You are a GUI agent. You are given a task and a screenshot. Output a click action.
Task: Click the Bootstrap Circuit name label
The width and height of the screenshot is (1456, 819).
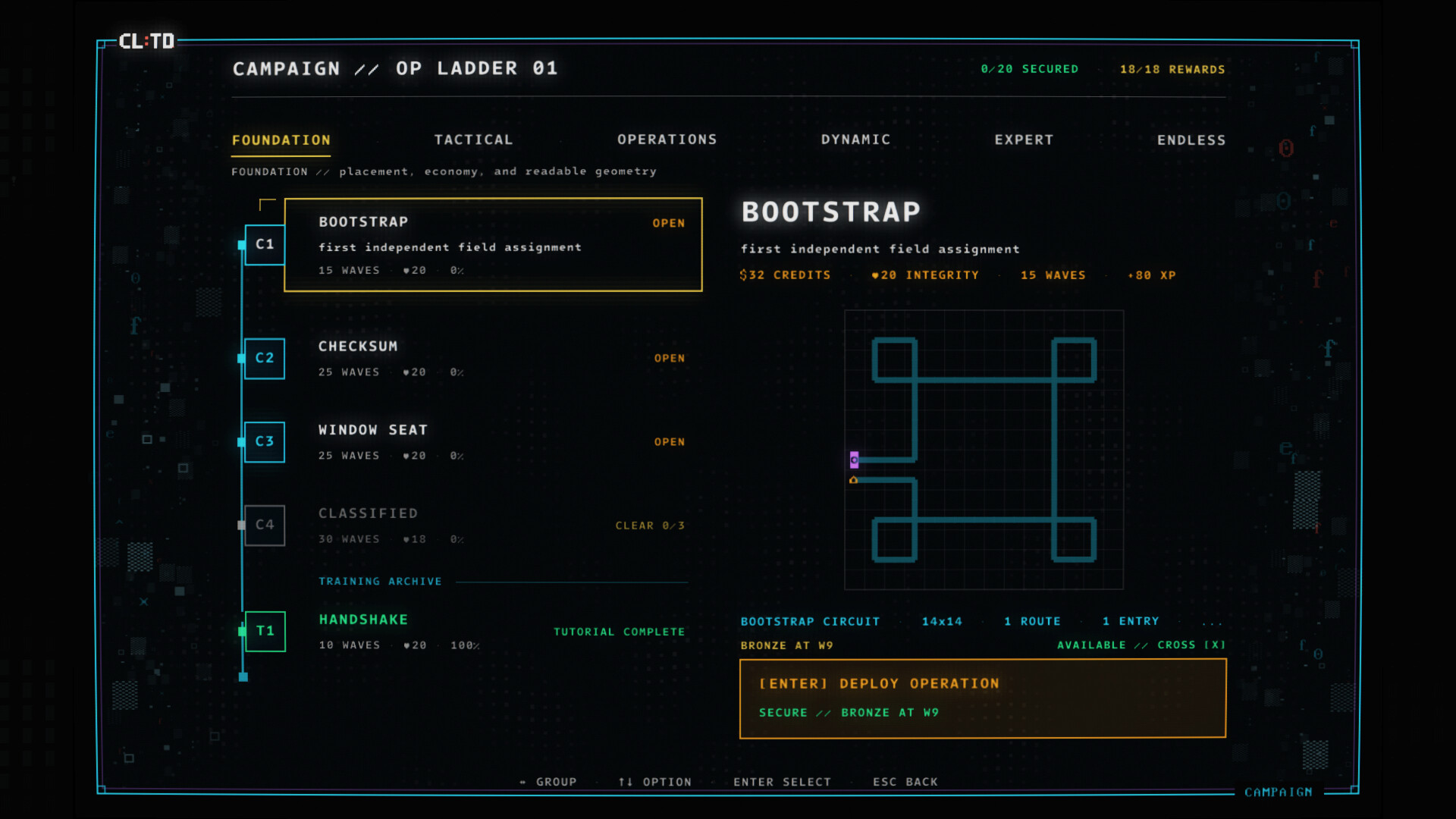tap(810, 622)
